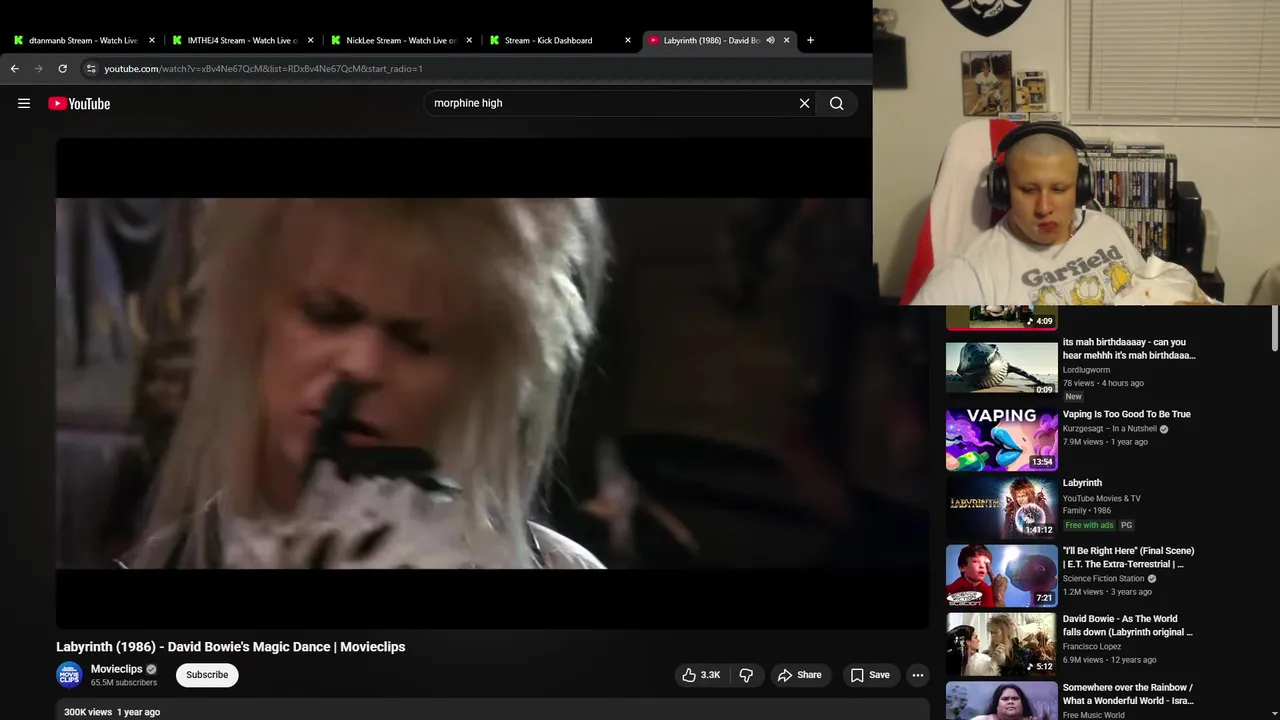Open 'Vaping Is Too Good To Be True' thumbnail
Screen dimensions: 1280x720
click(x=1001, y=439)
